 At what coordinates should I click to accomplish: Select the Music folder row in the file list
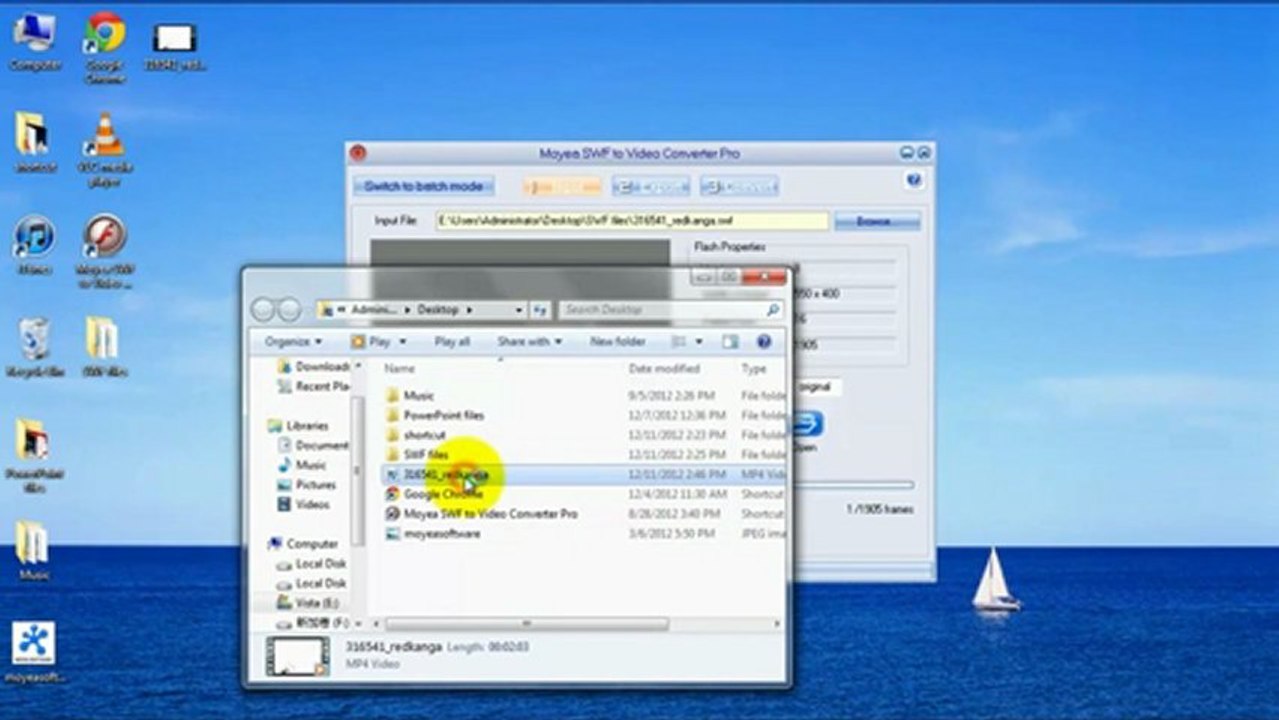[584, 396]
